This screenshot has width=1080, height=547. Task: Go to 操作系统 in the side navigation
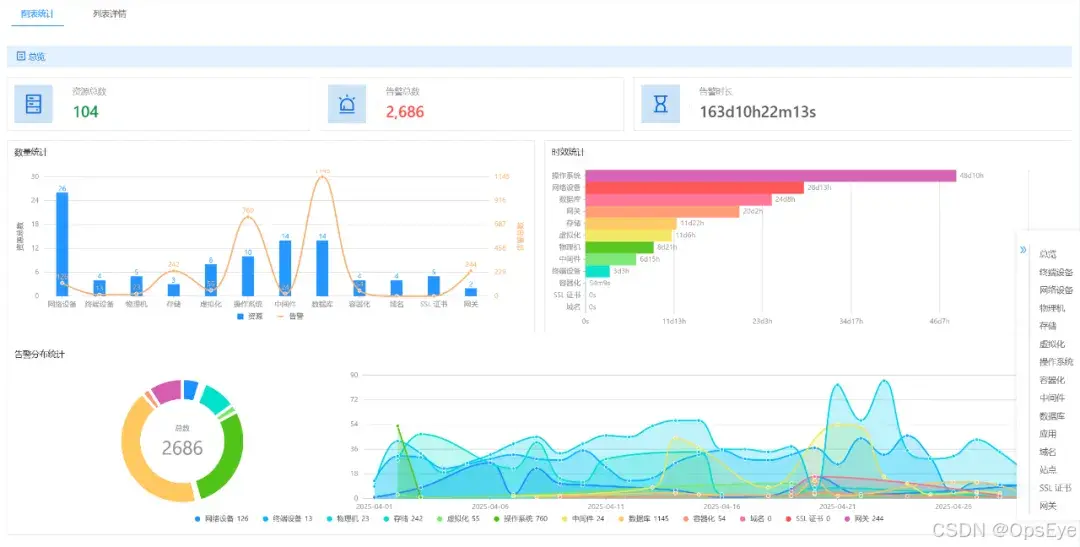[x=1055, y=362]
